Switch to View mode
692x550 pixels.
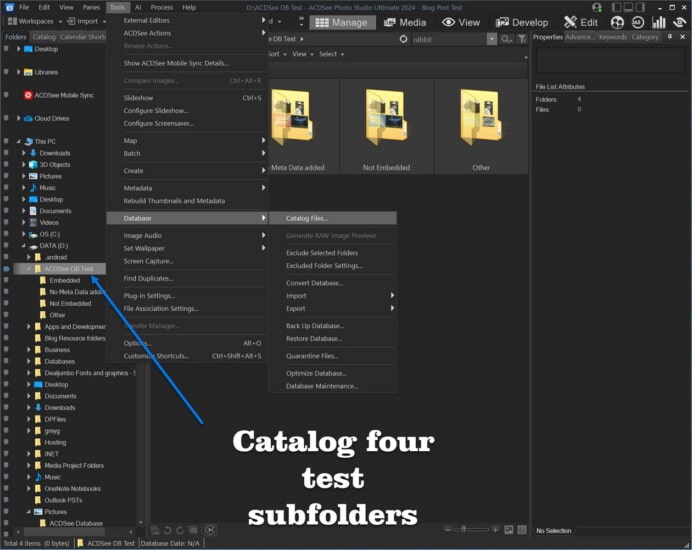(461, 22)
